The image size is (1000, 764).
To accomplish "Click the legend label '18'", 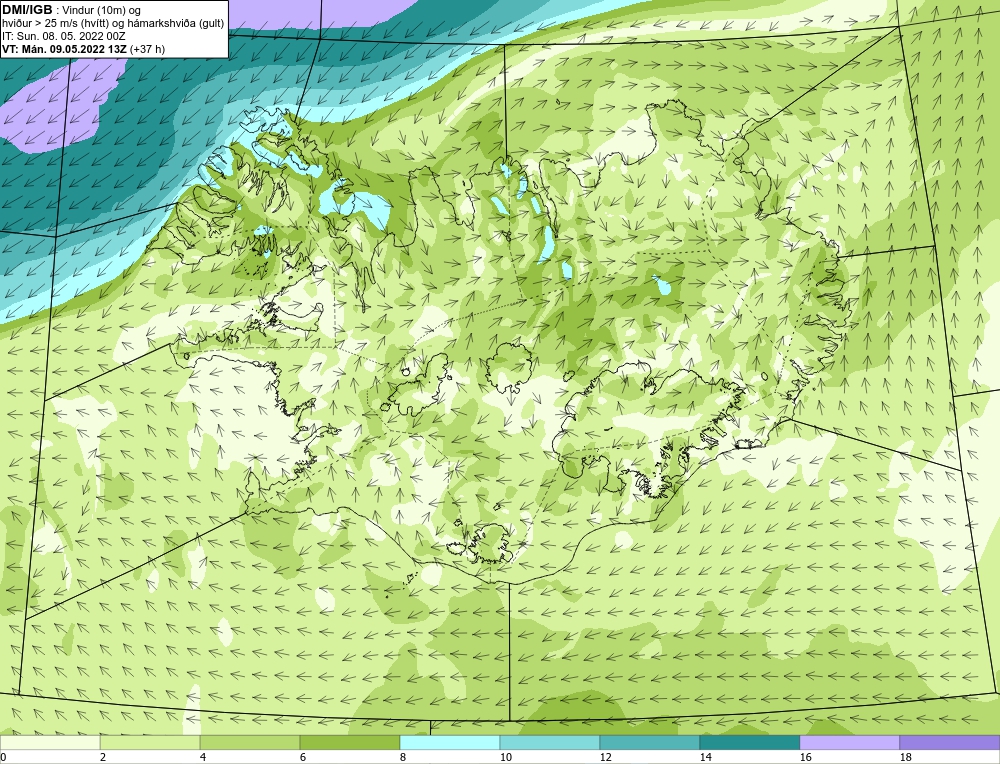I will pyautogui.click(x=905, y=757).
